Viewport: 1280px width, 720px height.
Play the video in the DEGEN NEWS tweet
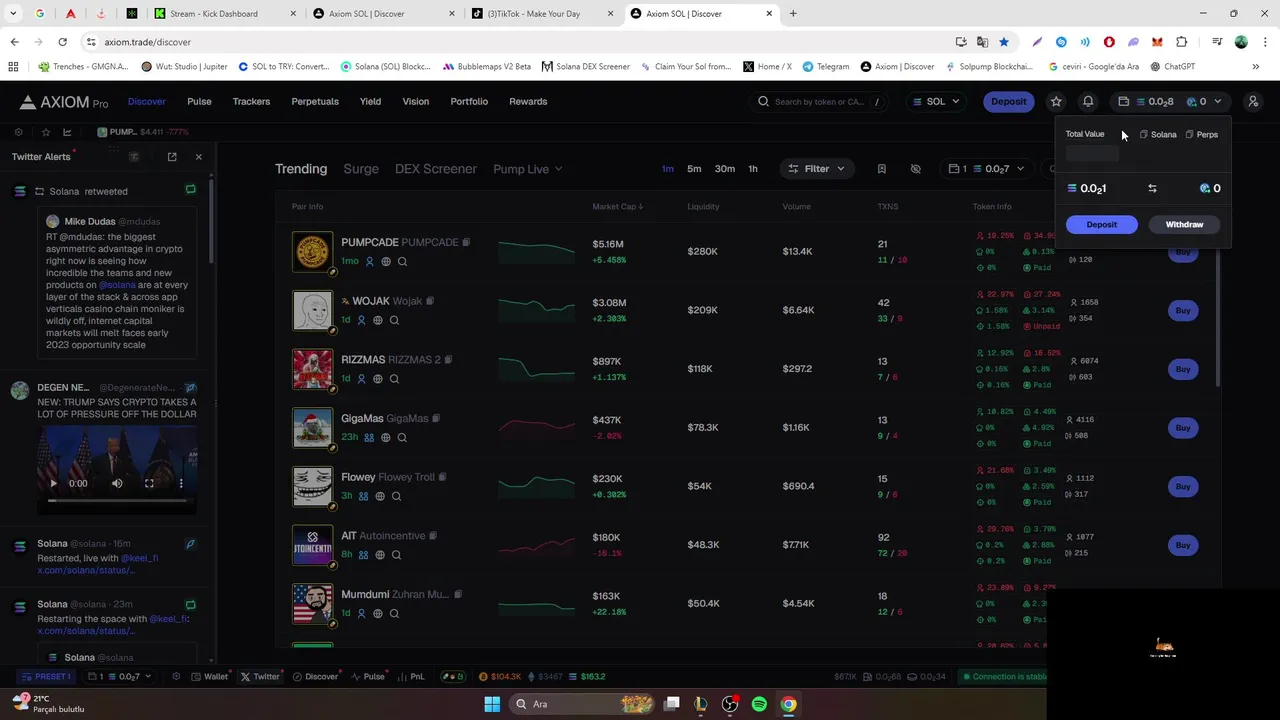coord(54,483)
